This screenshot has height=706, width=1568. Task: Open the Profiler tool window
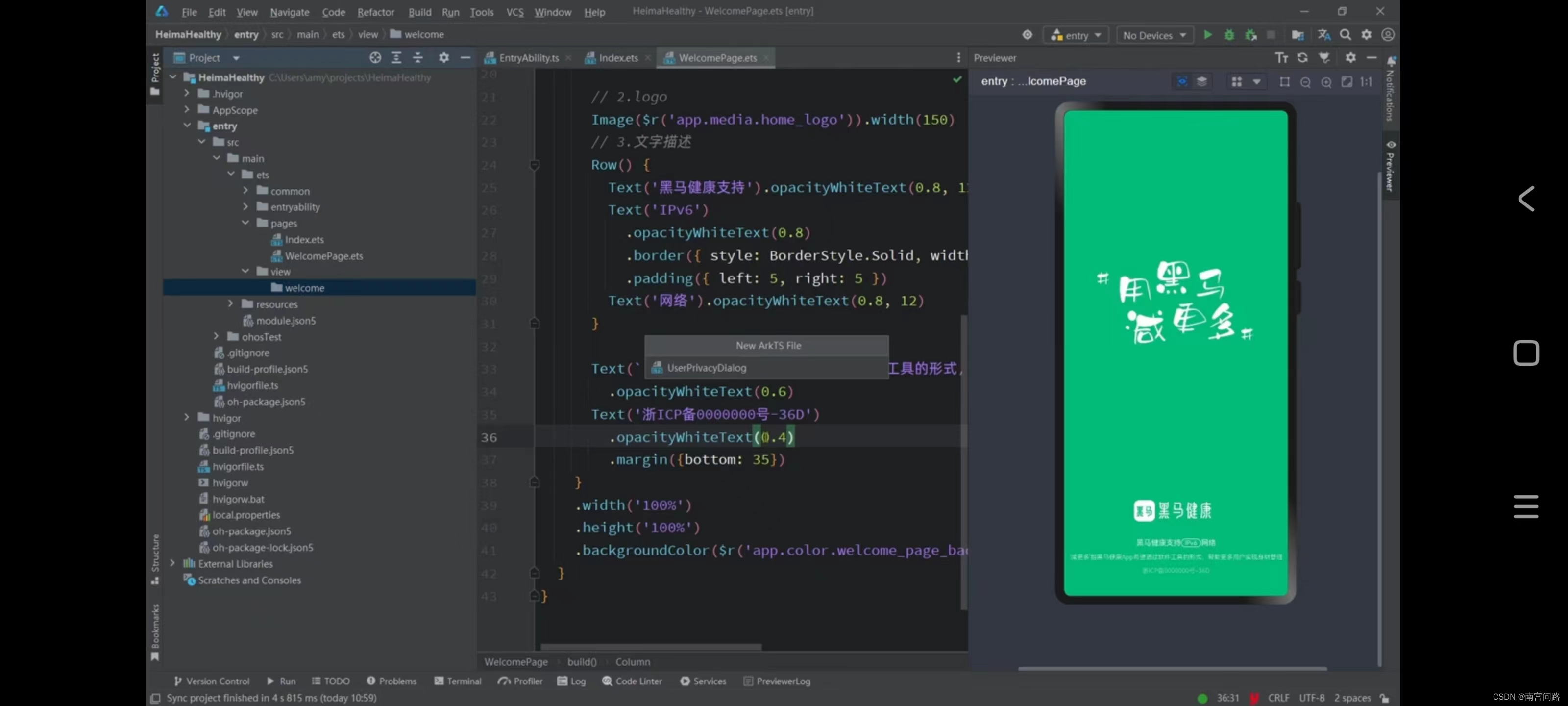click(520, 681)
